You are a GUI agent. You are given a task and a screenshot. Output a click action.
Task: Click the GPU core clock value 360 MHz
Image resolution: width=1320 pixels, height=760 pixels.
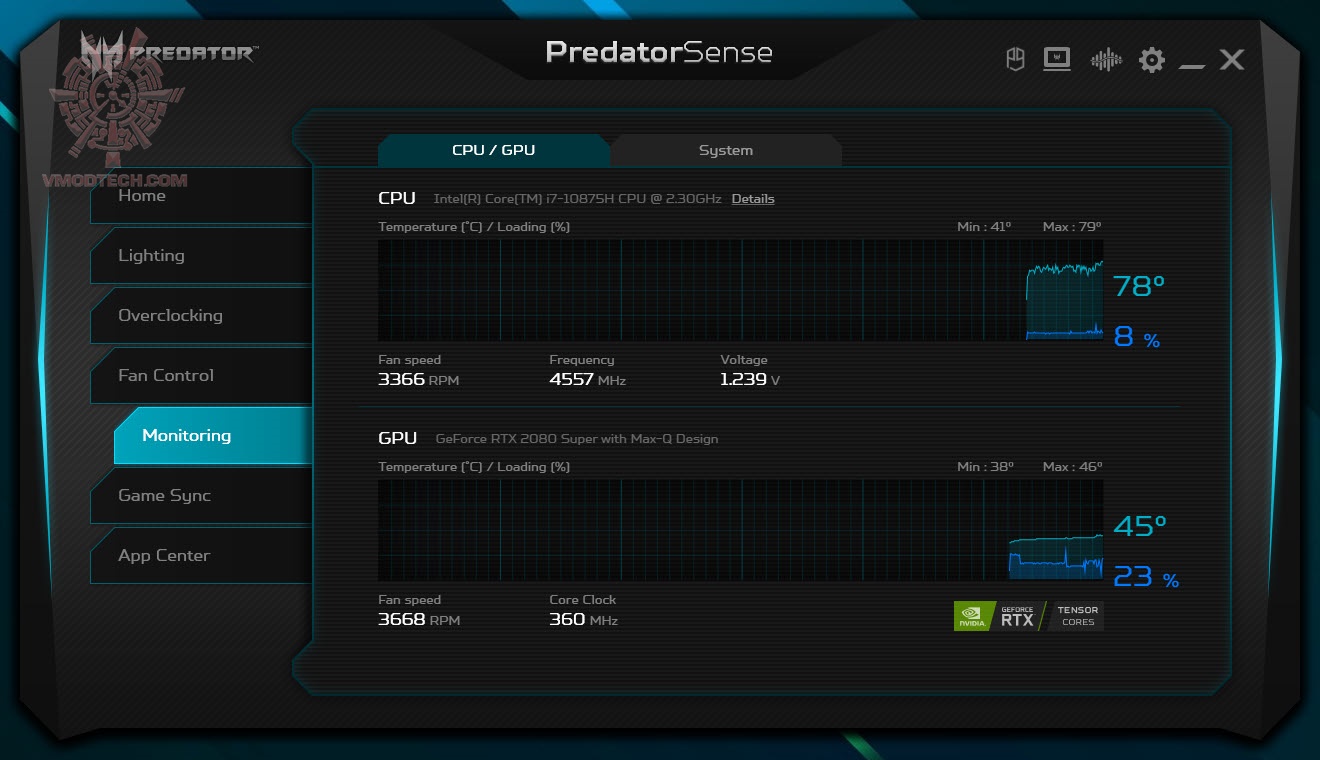(584, 620)
